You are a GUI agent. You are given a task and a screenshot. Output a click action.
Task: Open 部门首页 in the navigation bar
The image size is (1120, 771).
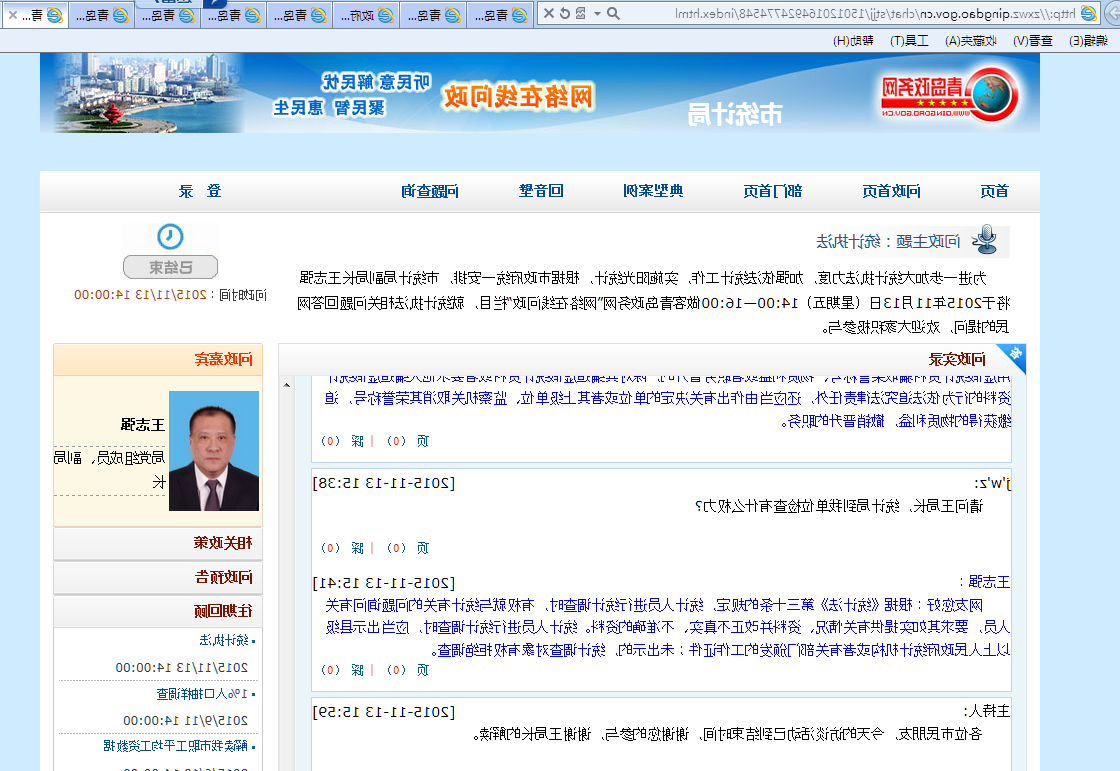click(x=772, y=191)
